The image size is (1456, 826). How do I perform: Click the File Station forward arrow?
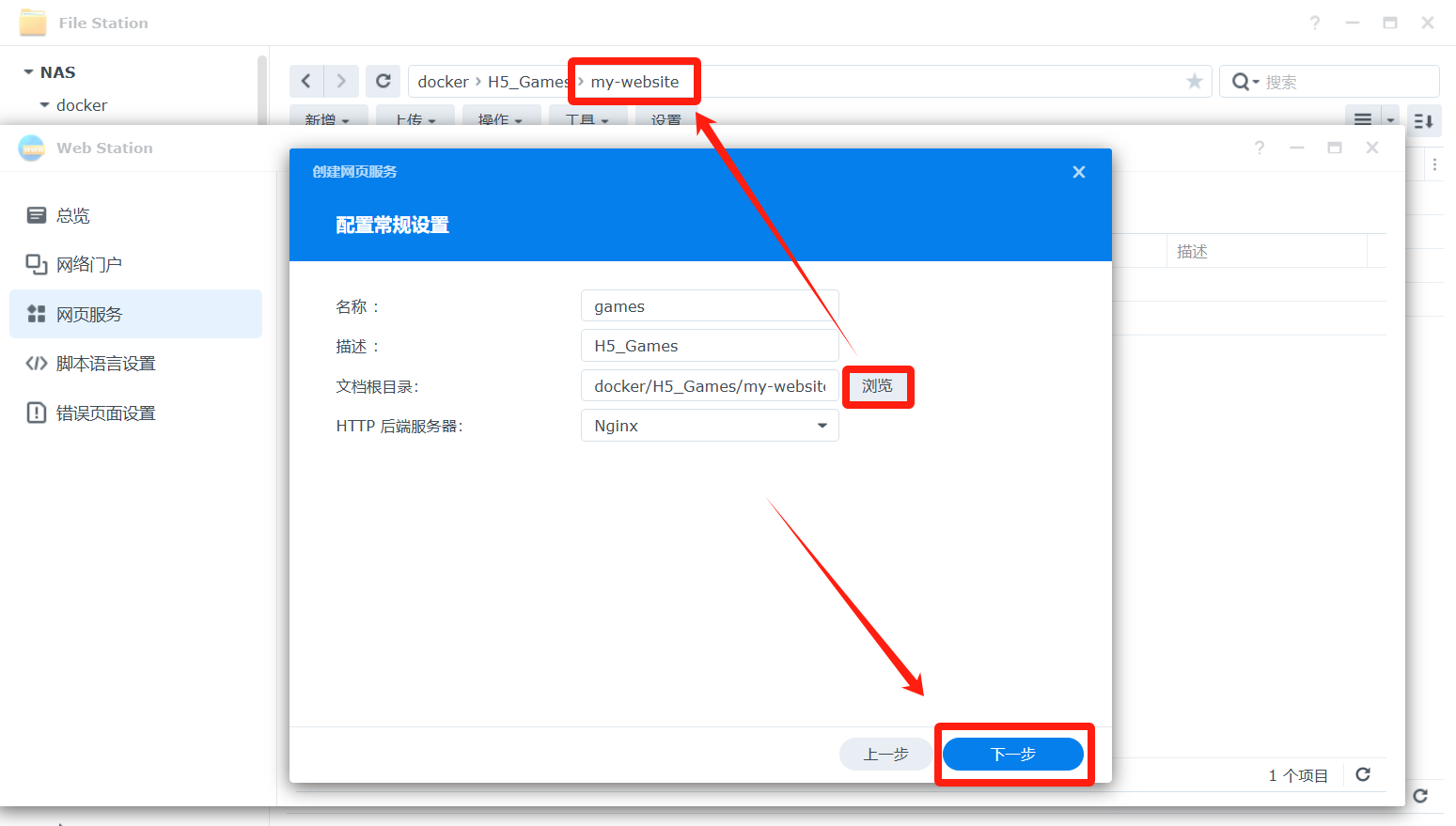[x=341, y=82]
